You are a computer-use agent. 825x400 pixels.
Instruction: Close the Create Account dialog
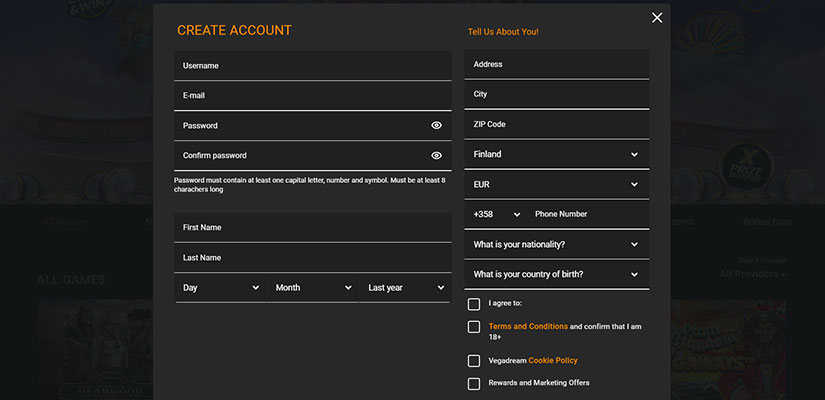pos(657,18)
